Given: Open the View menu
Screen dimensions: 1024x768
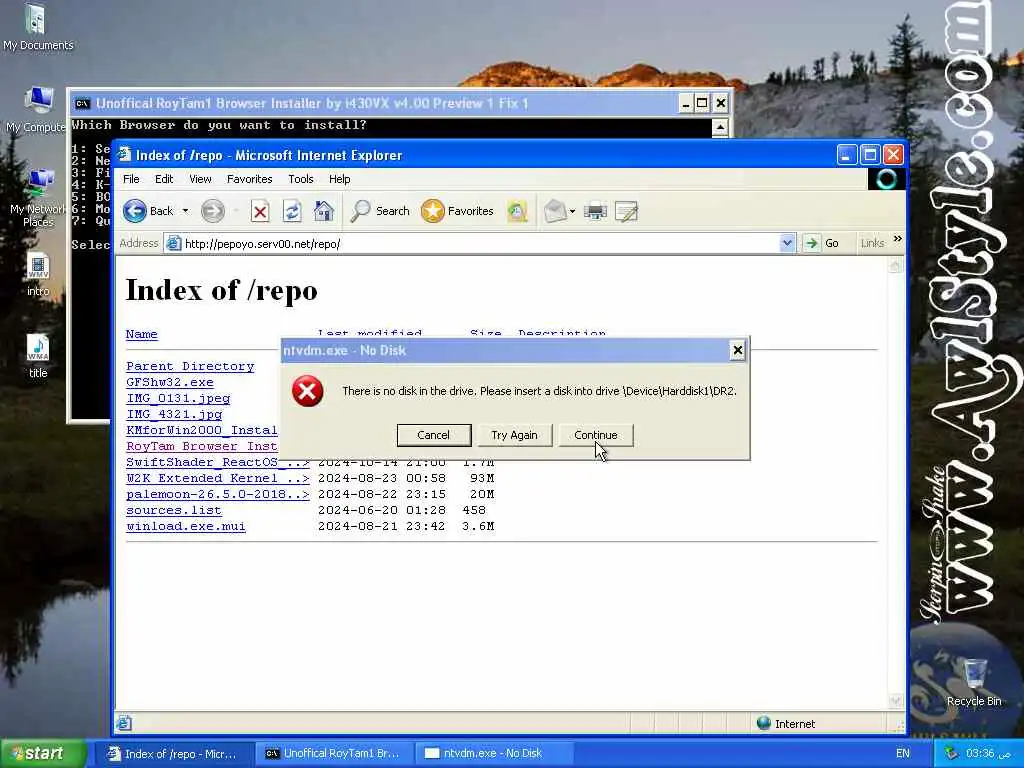Looking at the screenshot, I should point(200,179).
